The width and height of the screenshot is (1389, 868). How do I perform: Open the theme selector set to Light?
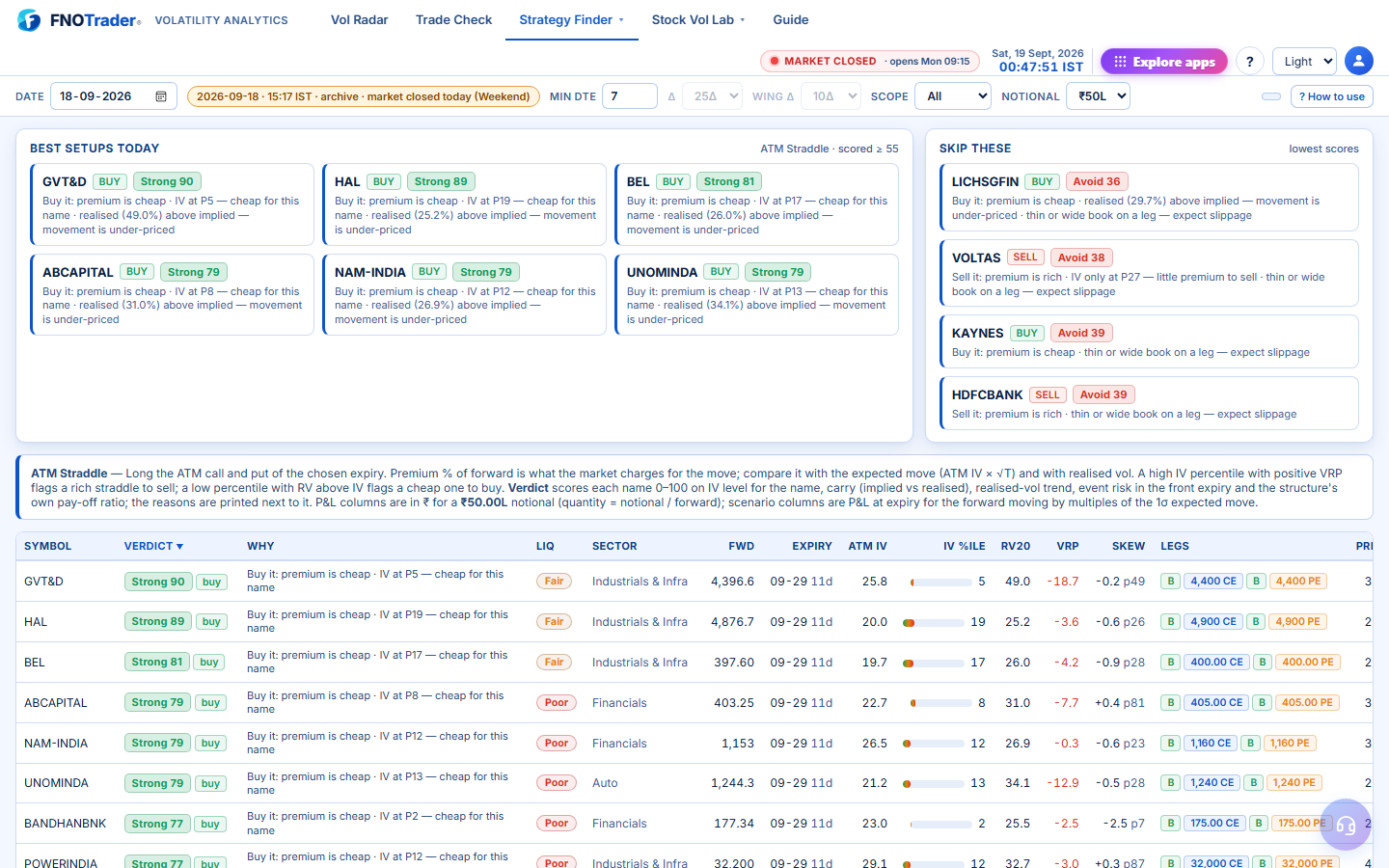[1304, 61]
